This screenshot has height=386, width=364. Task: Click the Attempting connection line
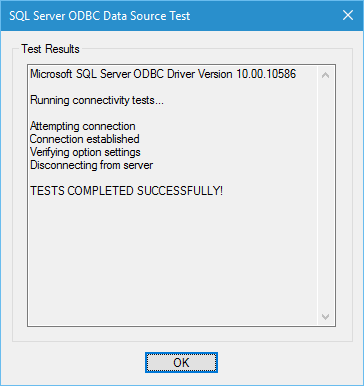(x=83, y=126)
